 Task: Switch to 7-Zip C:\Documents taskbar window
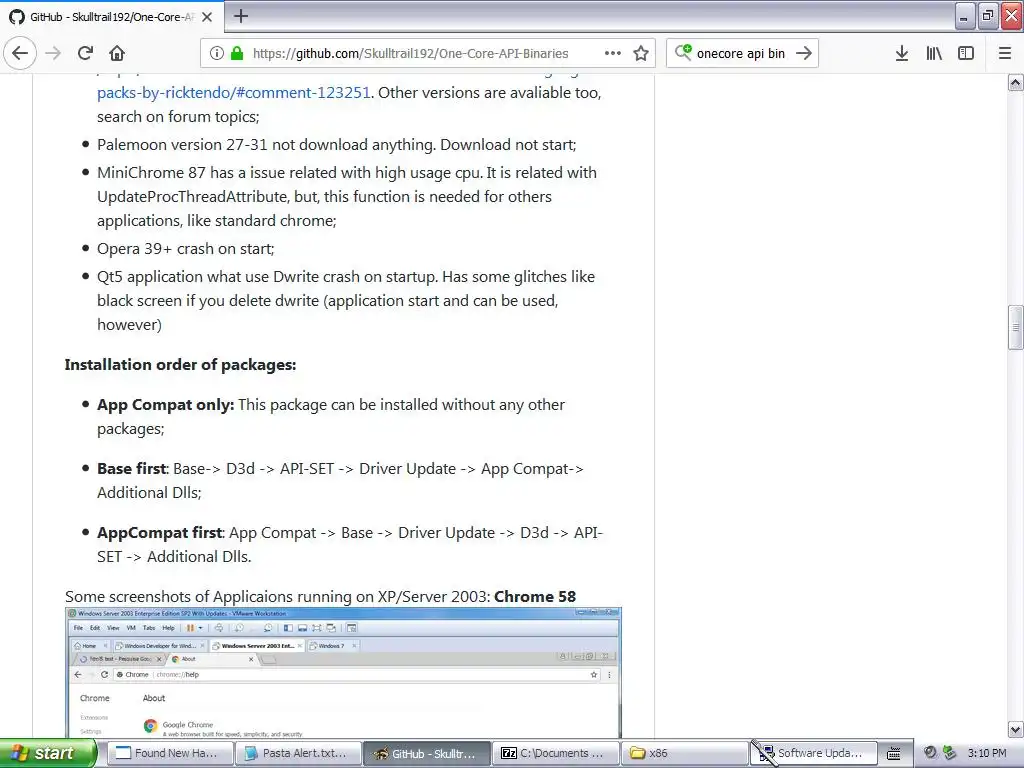[555, 753]
